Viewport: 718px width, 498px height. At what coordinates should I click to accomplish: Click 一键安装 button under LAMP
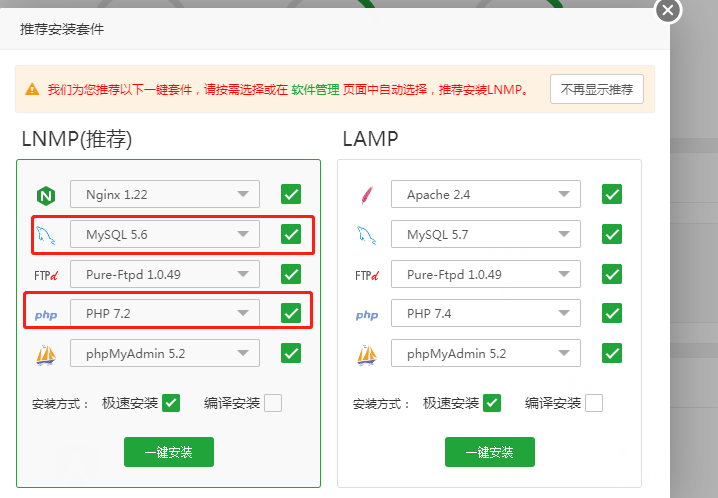point(490,452)
